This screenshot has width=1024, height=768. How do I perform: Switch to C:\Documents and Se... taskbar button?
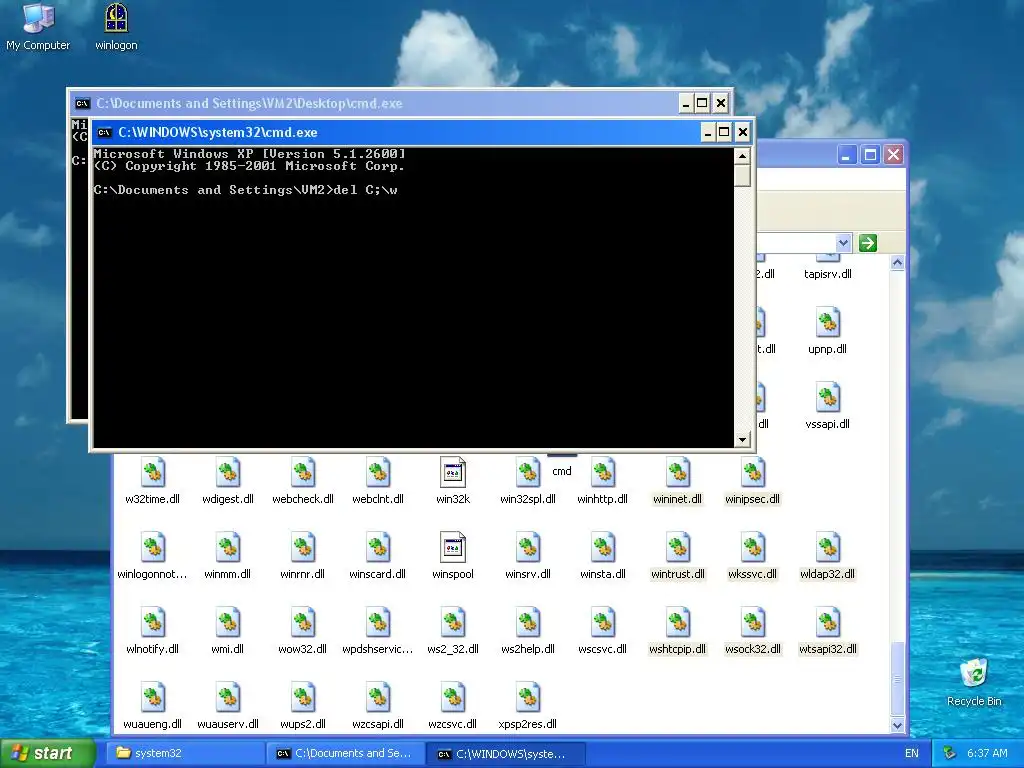pyautogui.click(x=346, y=753)
